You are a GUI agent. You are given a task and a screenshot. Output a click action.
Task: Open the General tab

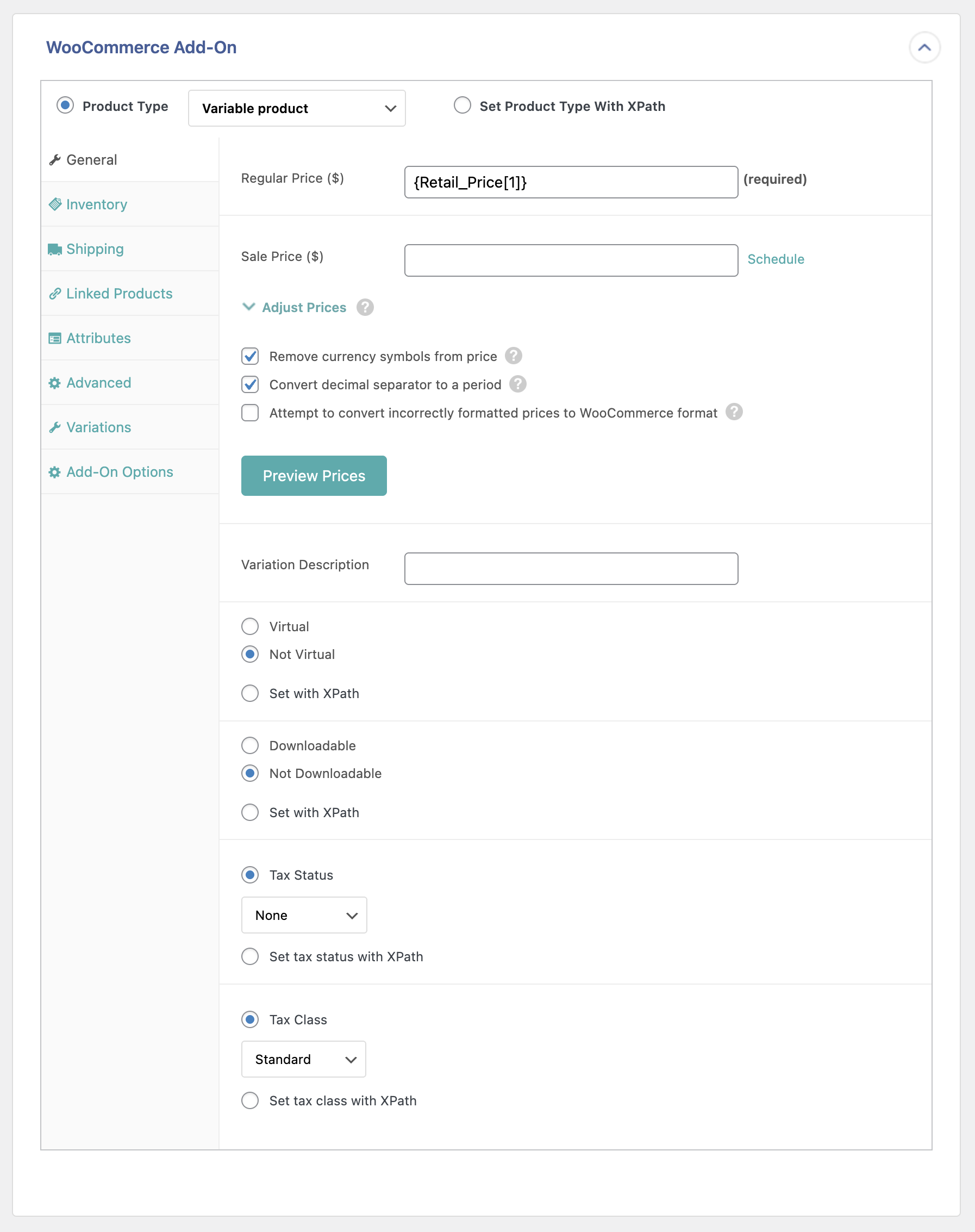click(x=91, y=160)
